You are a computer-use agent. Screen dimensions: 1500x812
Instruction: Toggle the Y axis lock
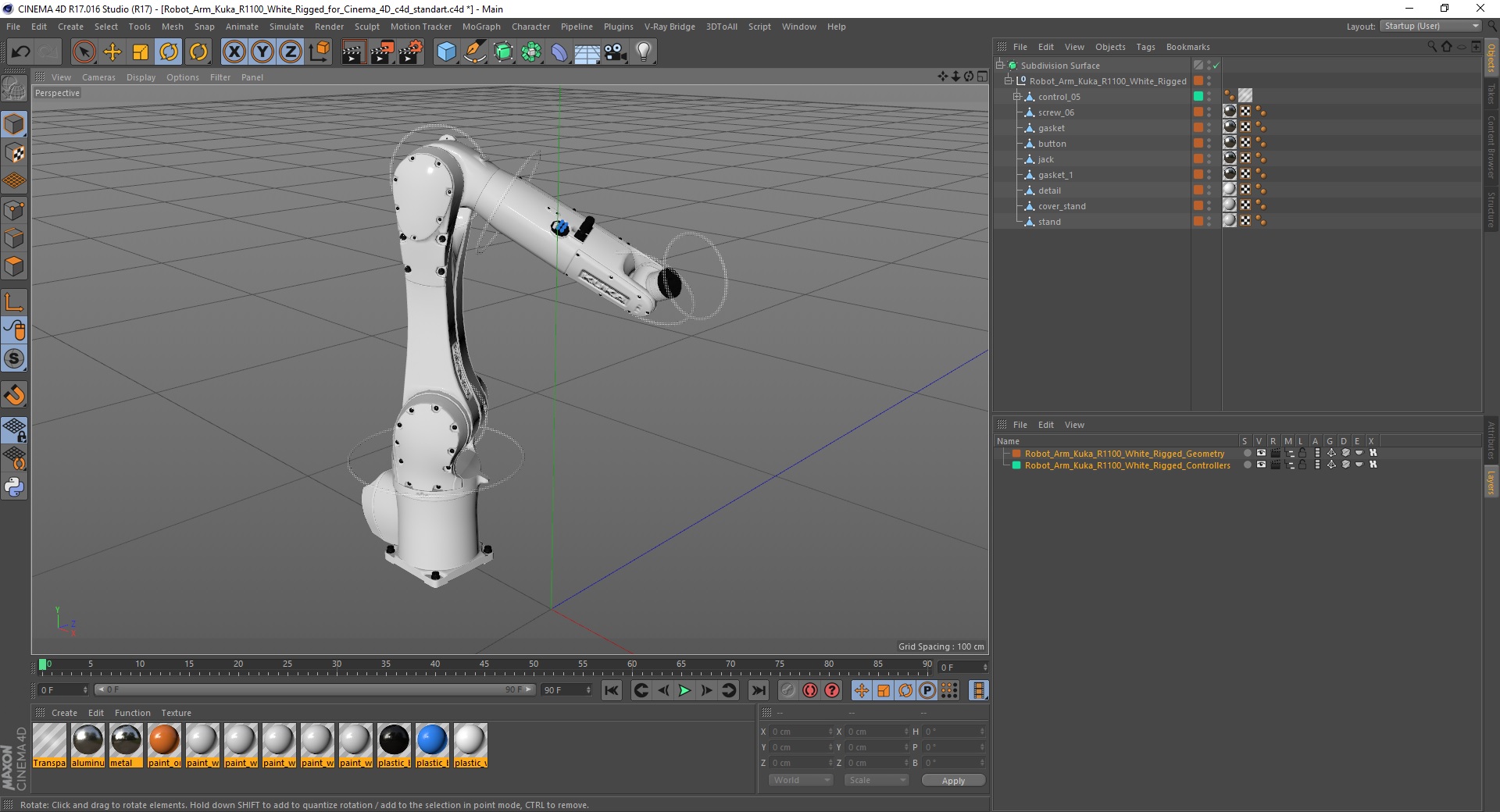[x=262, y=52]
